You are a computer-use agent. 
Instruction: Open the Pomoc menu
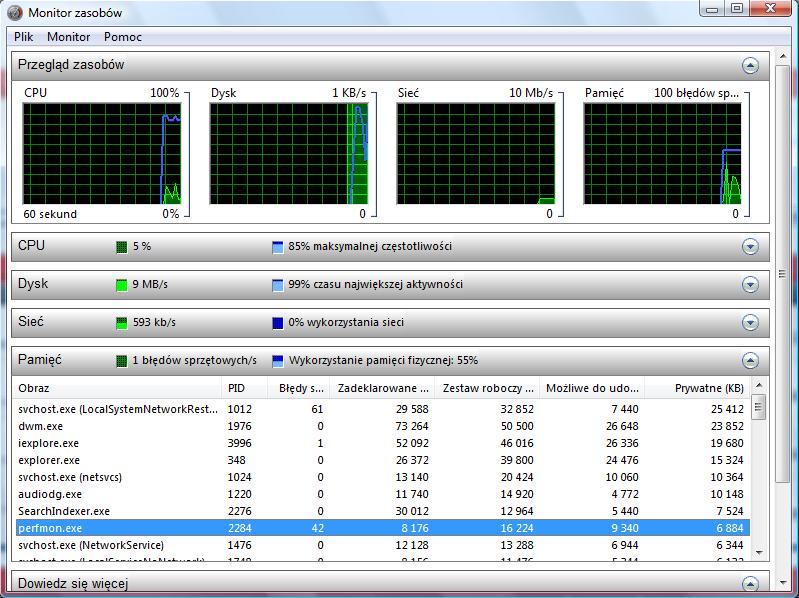point(122,37)
